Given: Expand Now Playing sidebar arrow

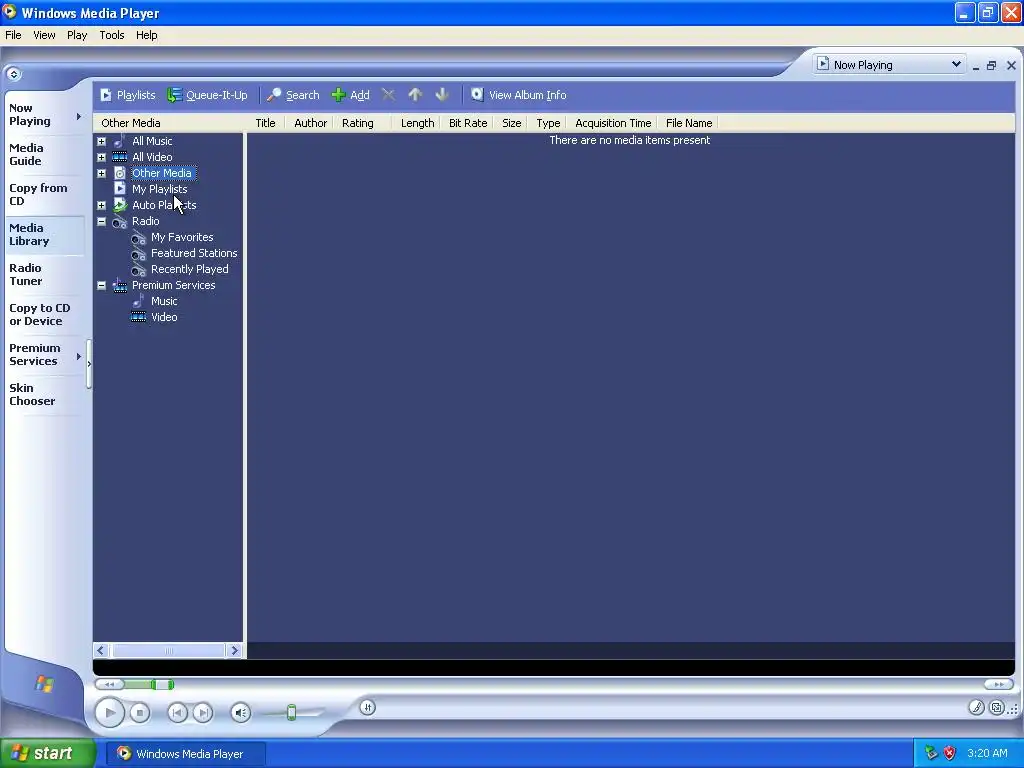Looking at the screenshot, I should coord(78,116).
